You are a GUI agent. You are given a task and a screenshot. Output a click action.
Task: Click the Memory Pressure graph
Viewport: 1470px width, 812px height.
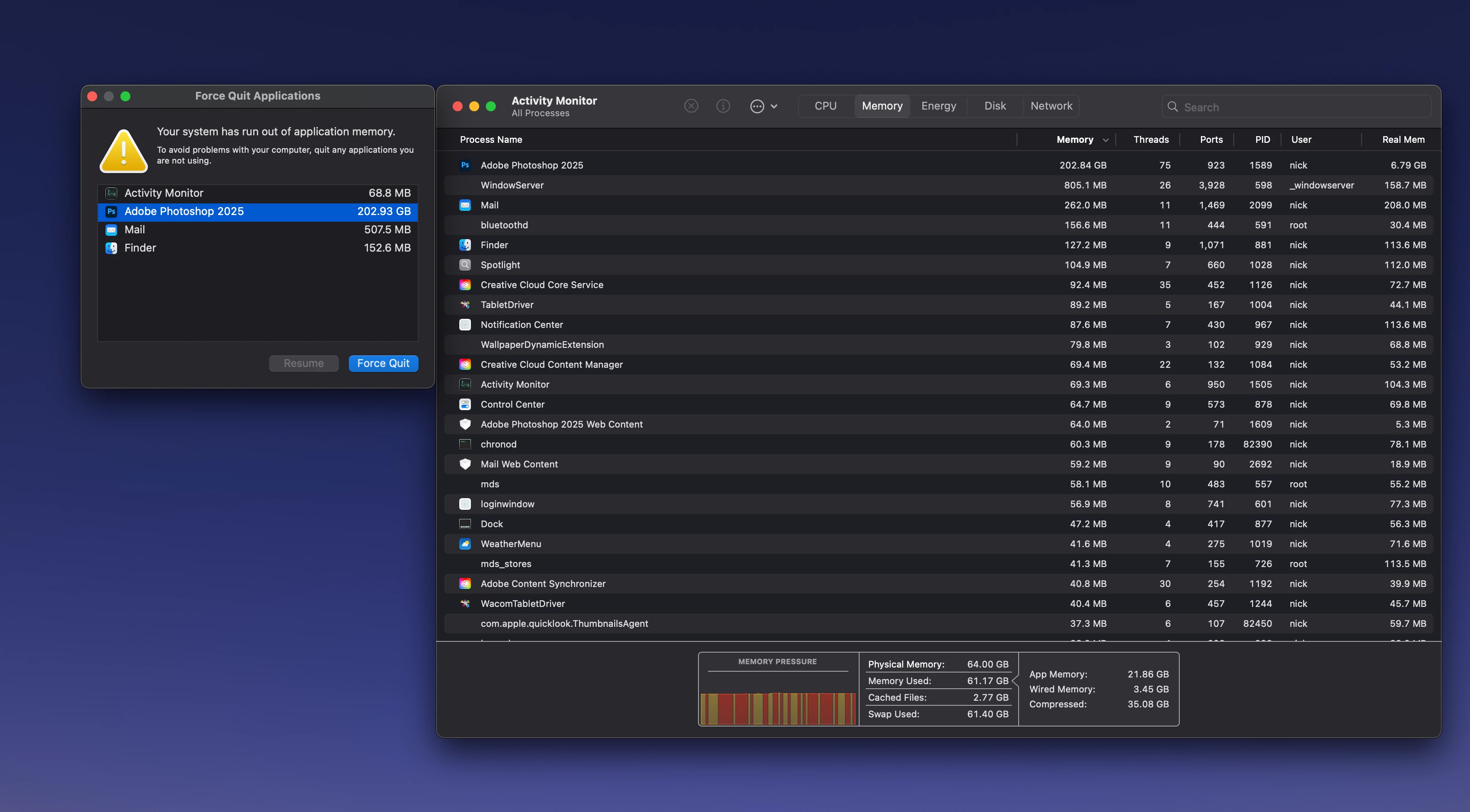pyautogui.click(x=777, y=708)
